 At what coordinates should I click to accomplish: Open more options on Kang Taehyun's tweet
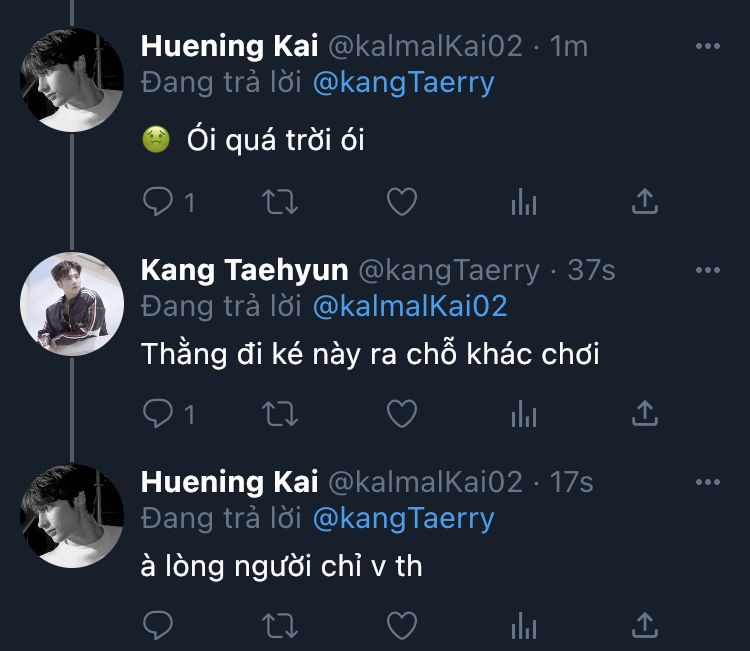tap(707, 270)
